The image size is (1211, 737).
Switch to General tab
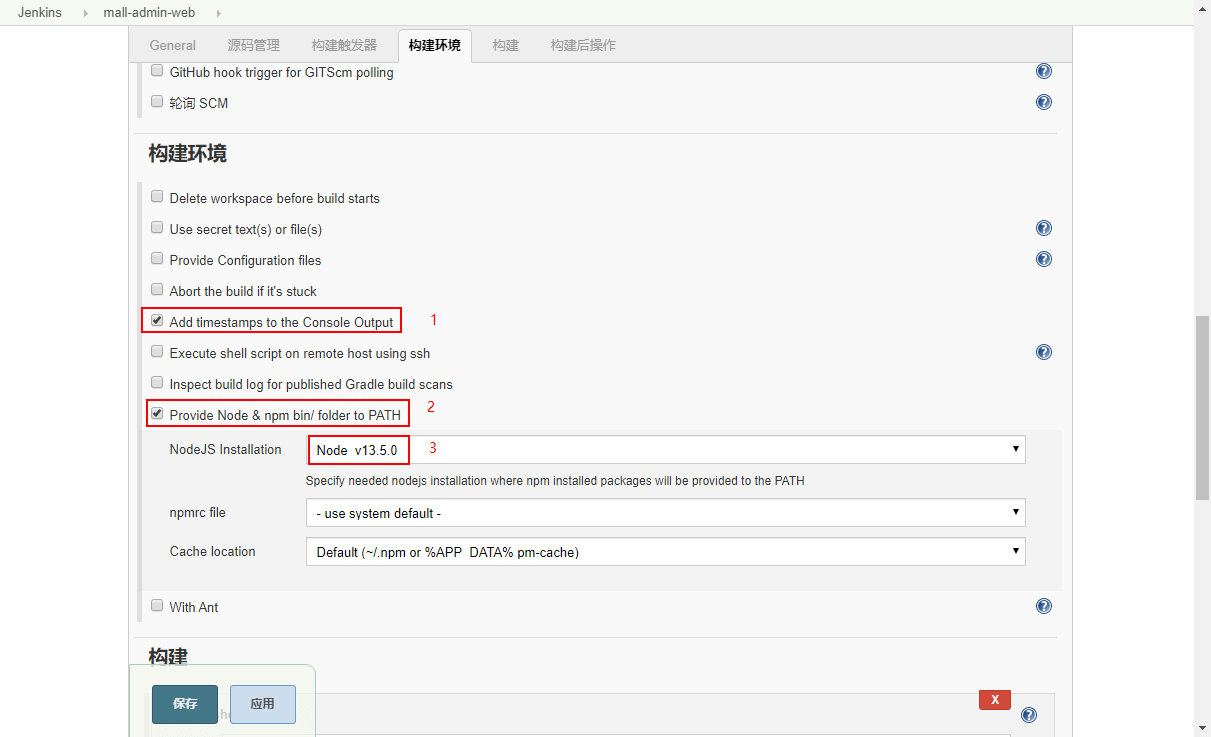(x=173, y=45)
